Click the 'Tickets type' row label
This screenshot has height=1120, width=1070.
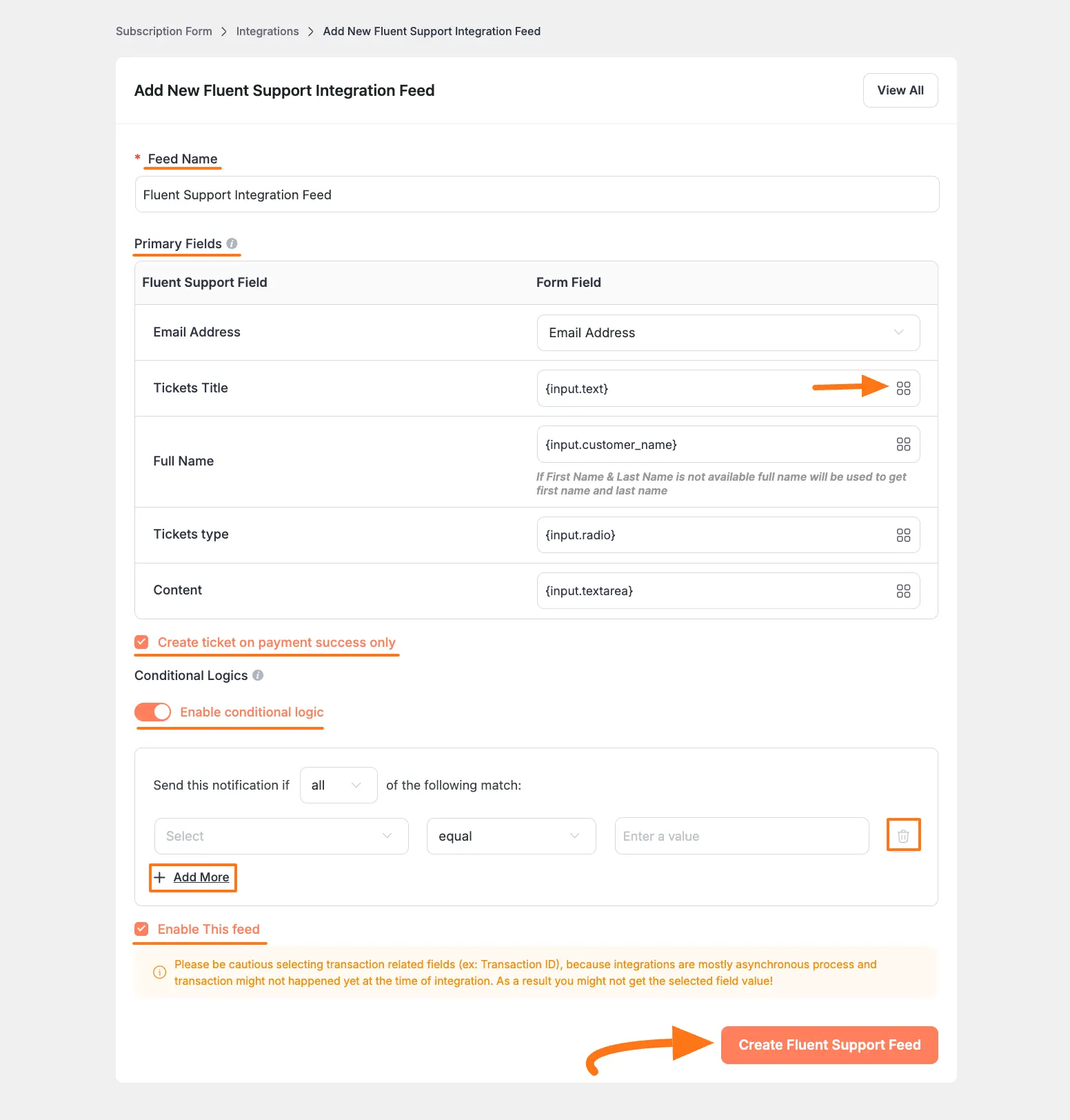pos(191,534)
